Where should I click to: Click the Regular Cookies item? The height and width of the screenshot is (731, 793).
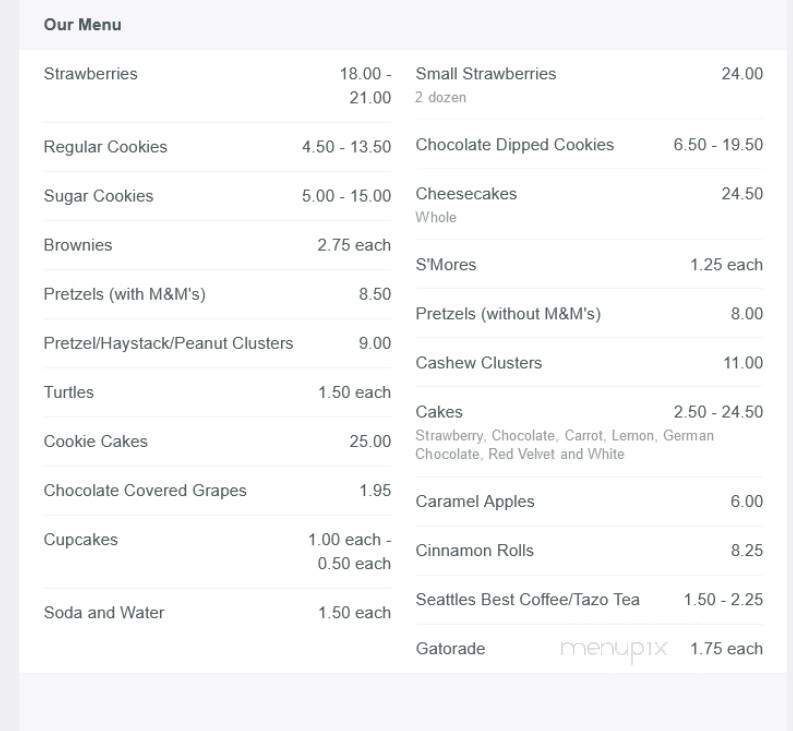(105, 147)
